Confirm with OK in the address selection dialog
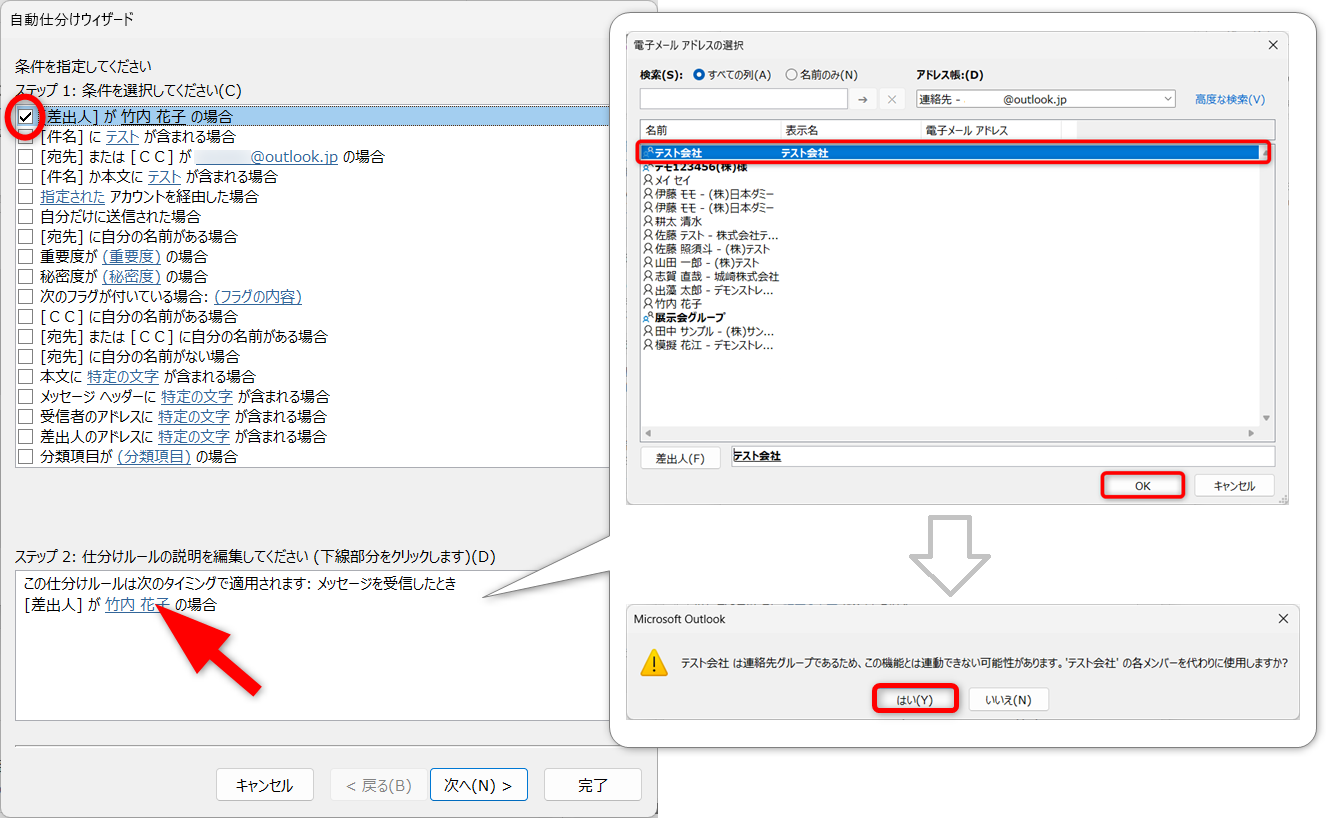The width and height of the screenshot is (1344, 818). (x=1143, y=486)
